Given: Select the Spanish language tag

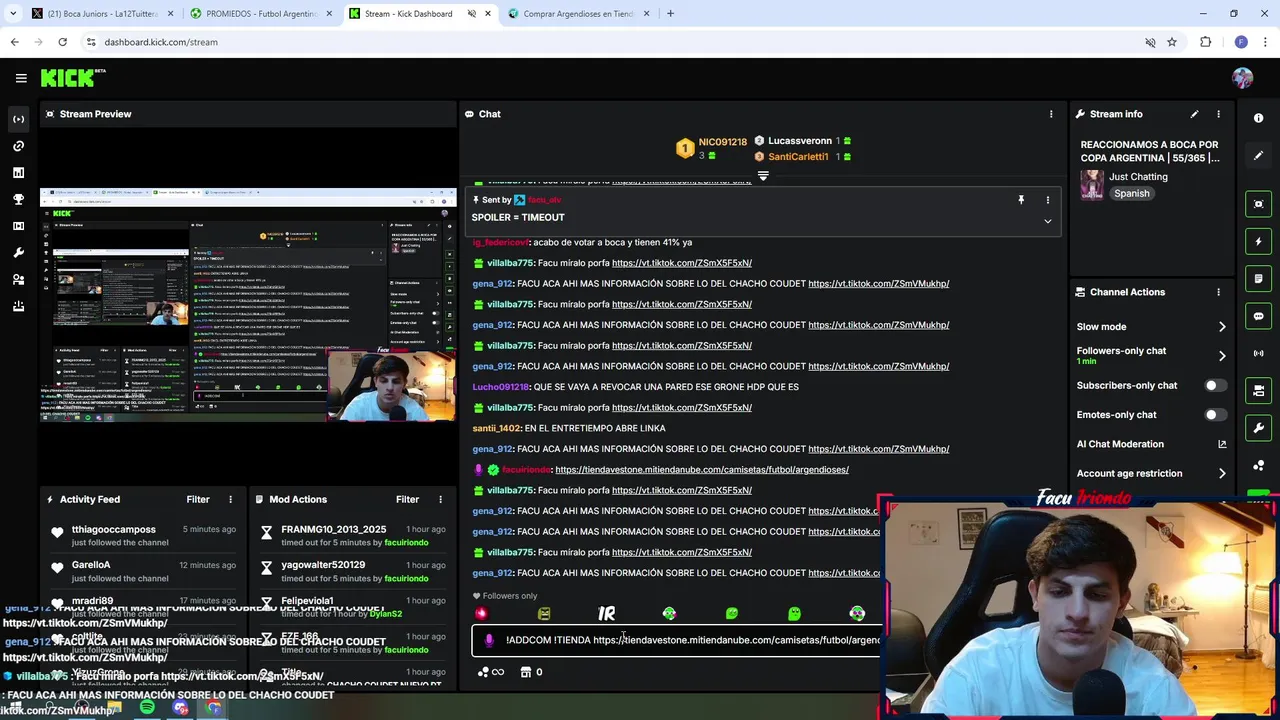Looking at the screenshot, I should [x=1132, y=193].
